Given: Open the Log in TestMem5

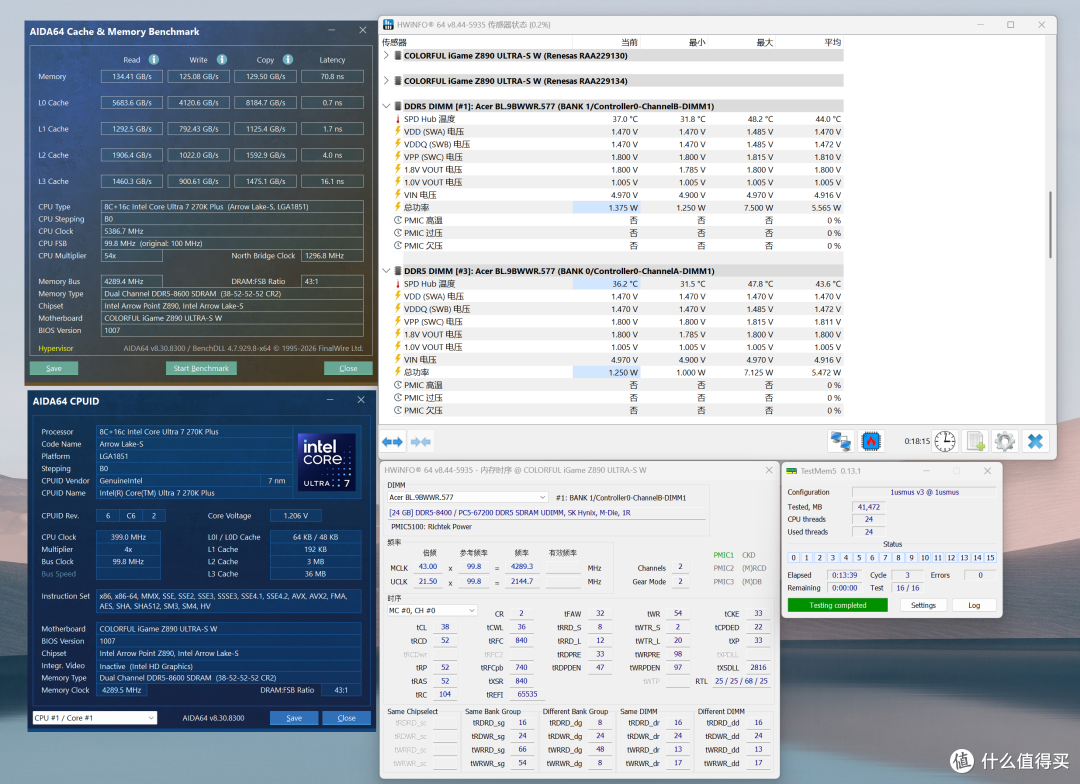Looking at the screenshot, I should point(974,605).
